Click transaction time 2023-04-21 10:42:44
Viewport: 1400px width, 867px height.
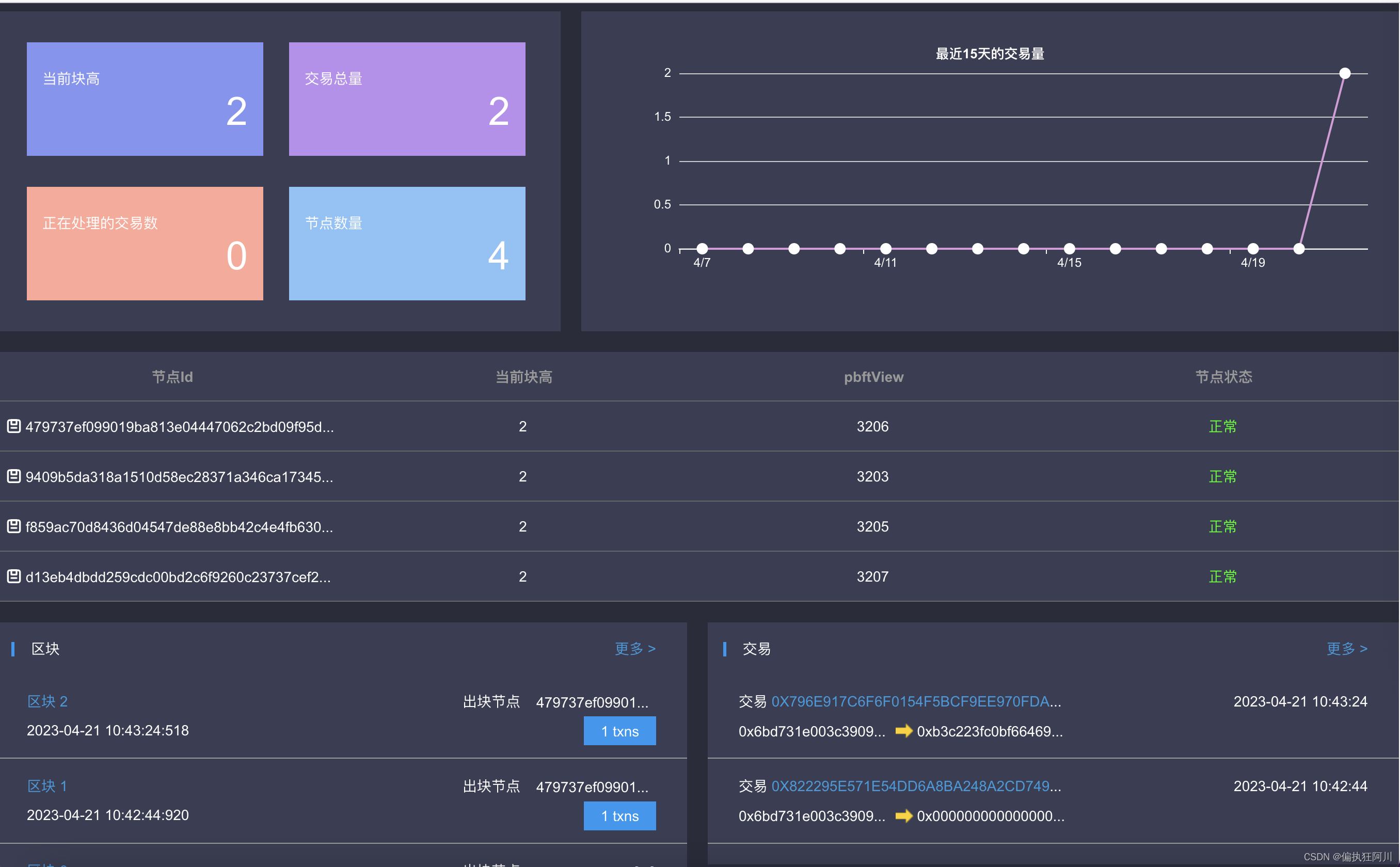1300,785
